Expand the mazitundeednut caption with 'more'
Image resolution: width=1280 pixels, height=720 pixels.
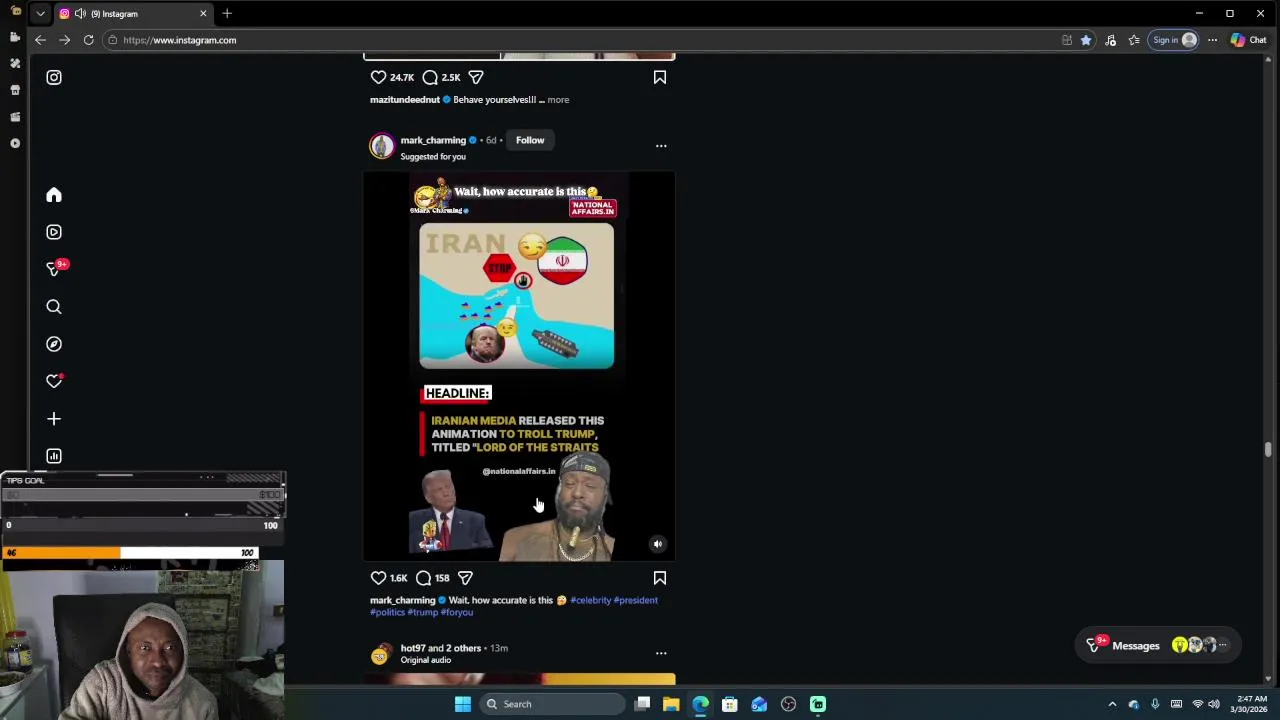(558, 100)
